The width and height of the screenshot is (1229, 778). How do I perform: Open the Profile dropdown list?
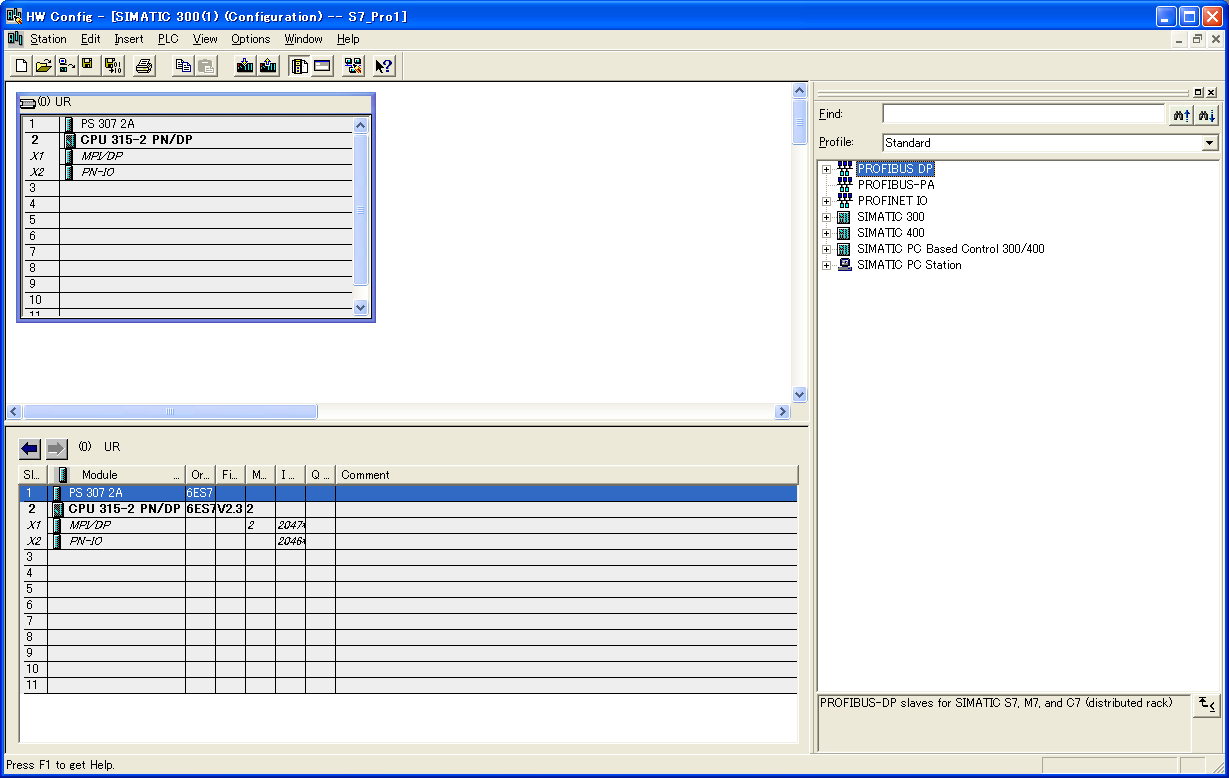[x=1210, y=143]
